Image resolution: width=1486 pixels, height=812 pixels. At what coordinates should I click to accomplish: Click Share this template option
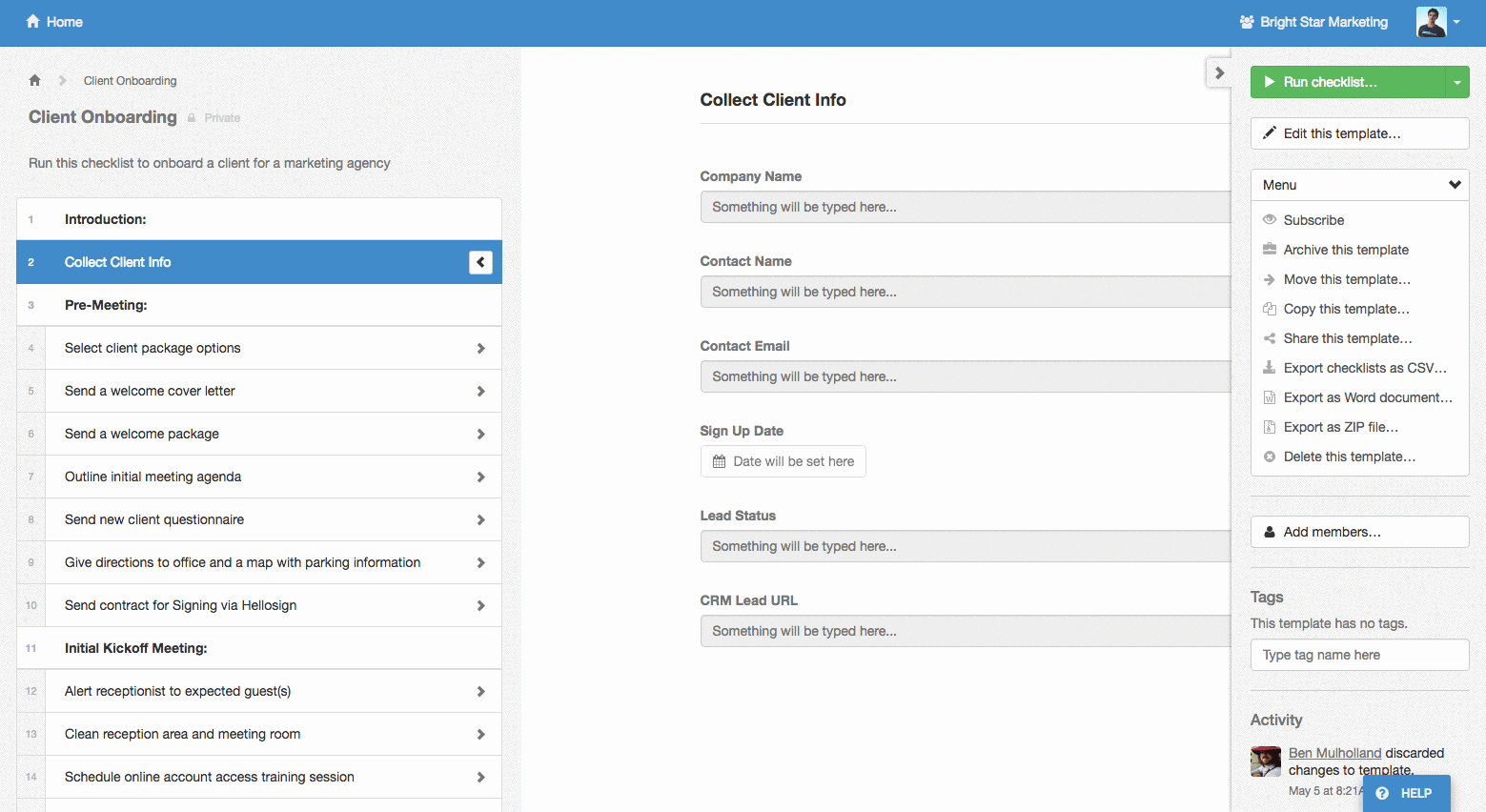(1348, 338)
